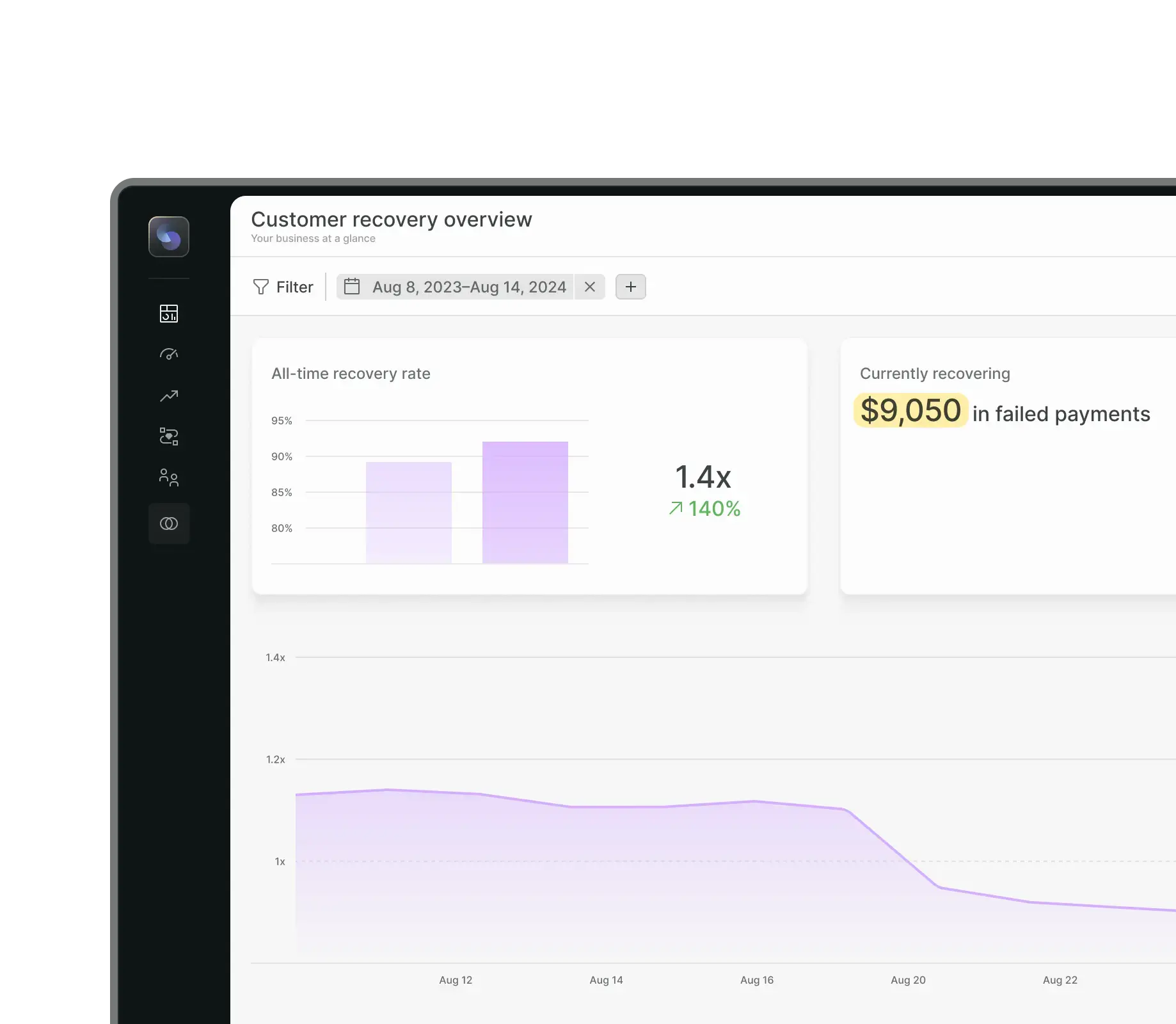Click the All-time recovery rate card heading

(351, 374)
